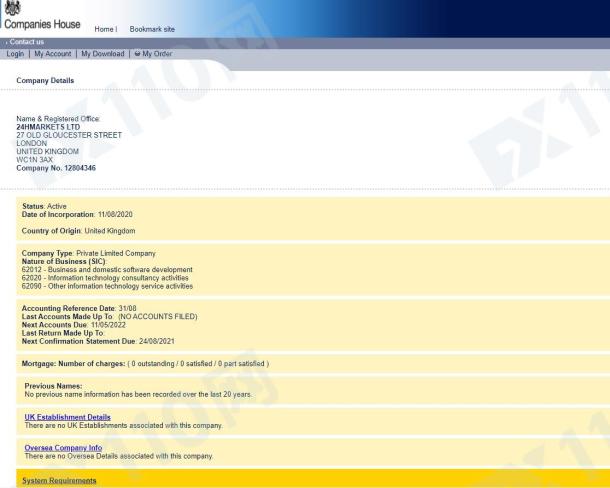The width and height of the screenshot is (610, 488).
Task: Go to the Login menu item
Action: coord(15,54)
